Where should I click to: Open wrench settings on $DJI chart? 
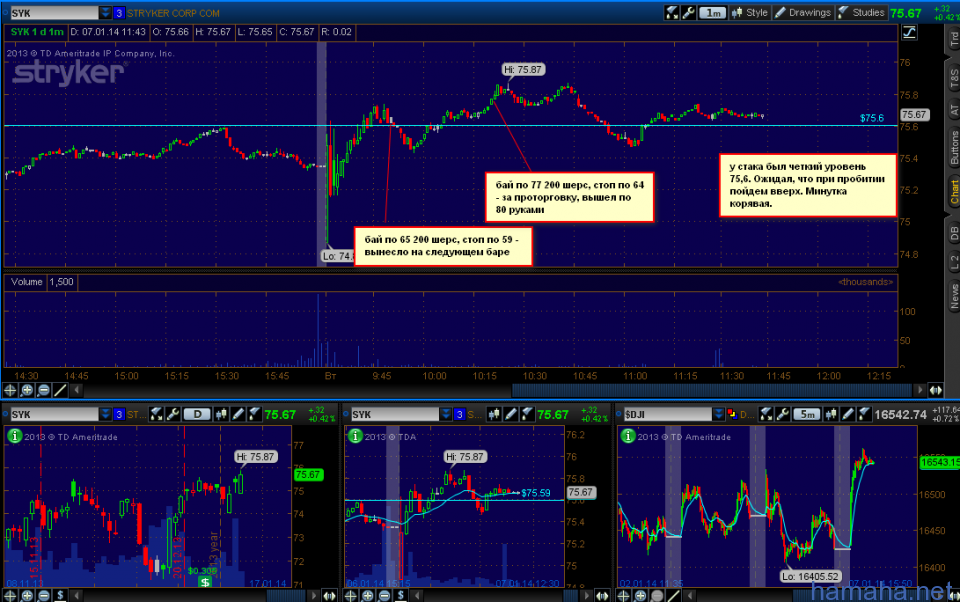[782, 415]
